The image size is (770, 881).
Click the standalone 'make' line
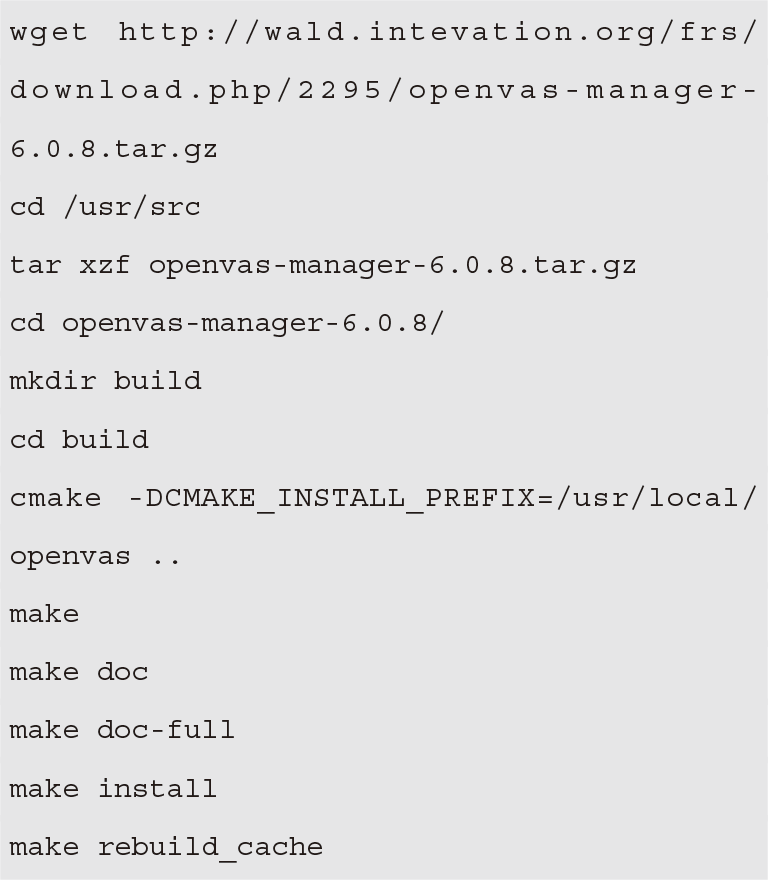click(x=44, y=614)
